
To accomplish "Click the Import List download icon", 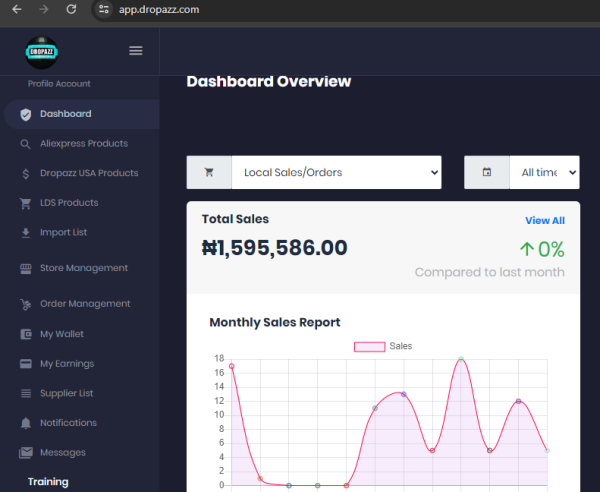I will (25, 233).
